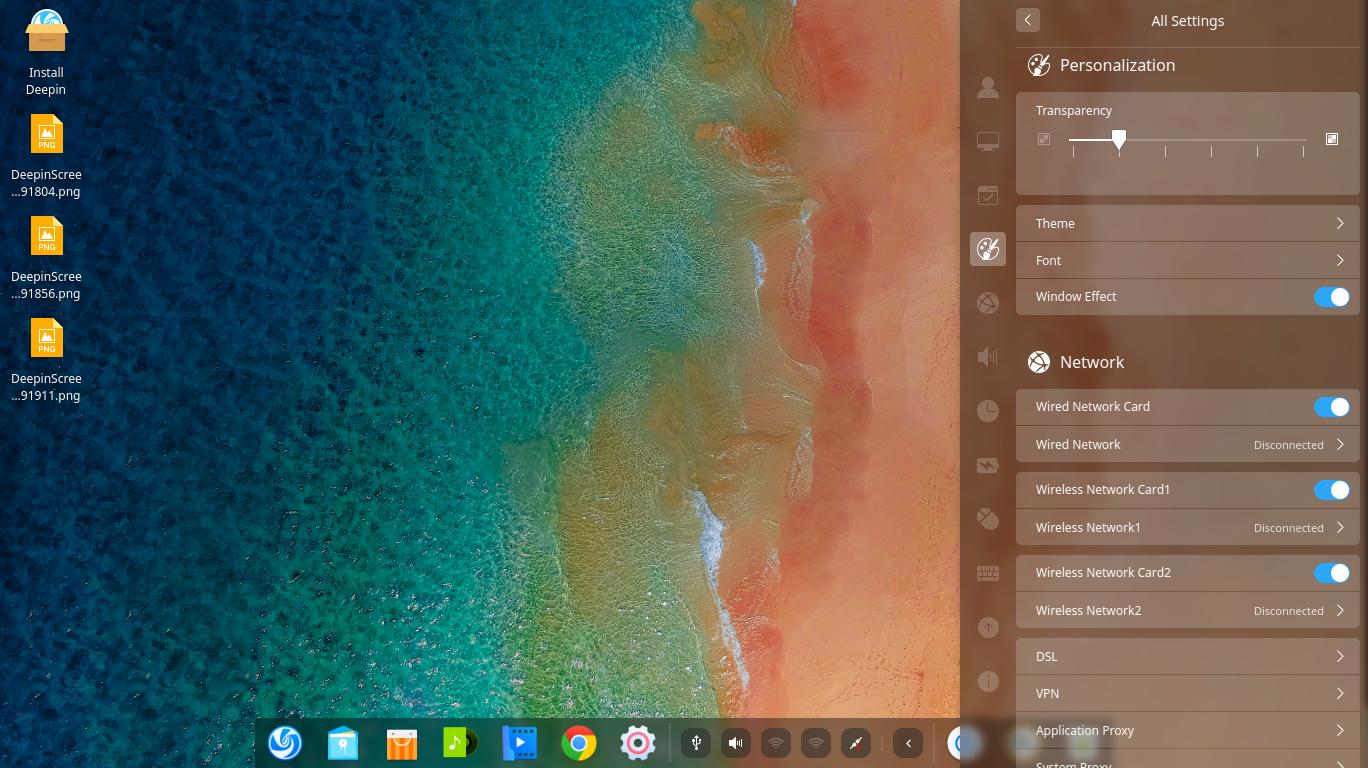This screenshot has height=768, width=1368.
Task: Turn off Wired Network Card
Action: tap(1331, 407)
